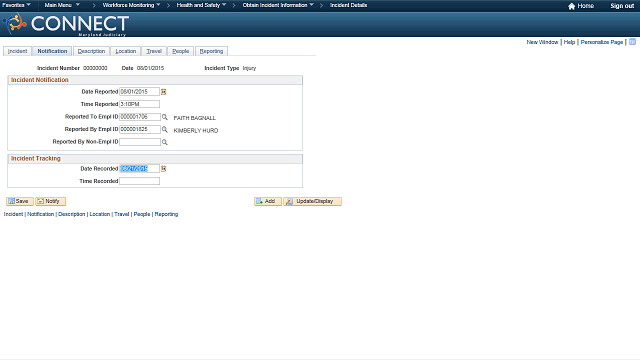
Task: Expand the Favorites dropdown
Action: tap(16, 5)
